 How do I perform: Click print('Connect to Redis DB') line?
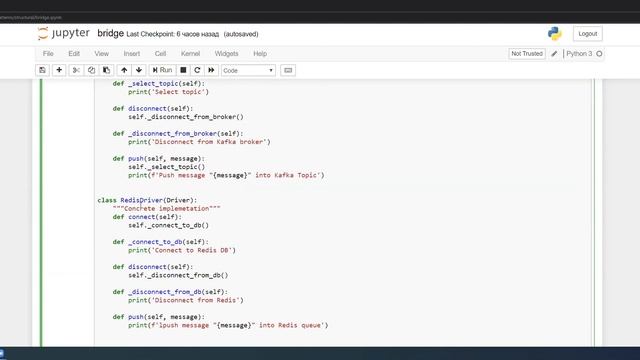click(x=182, y=250)
